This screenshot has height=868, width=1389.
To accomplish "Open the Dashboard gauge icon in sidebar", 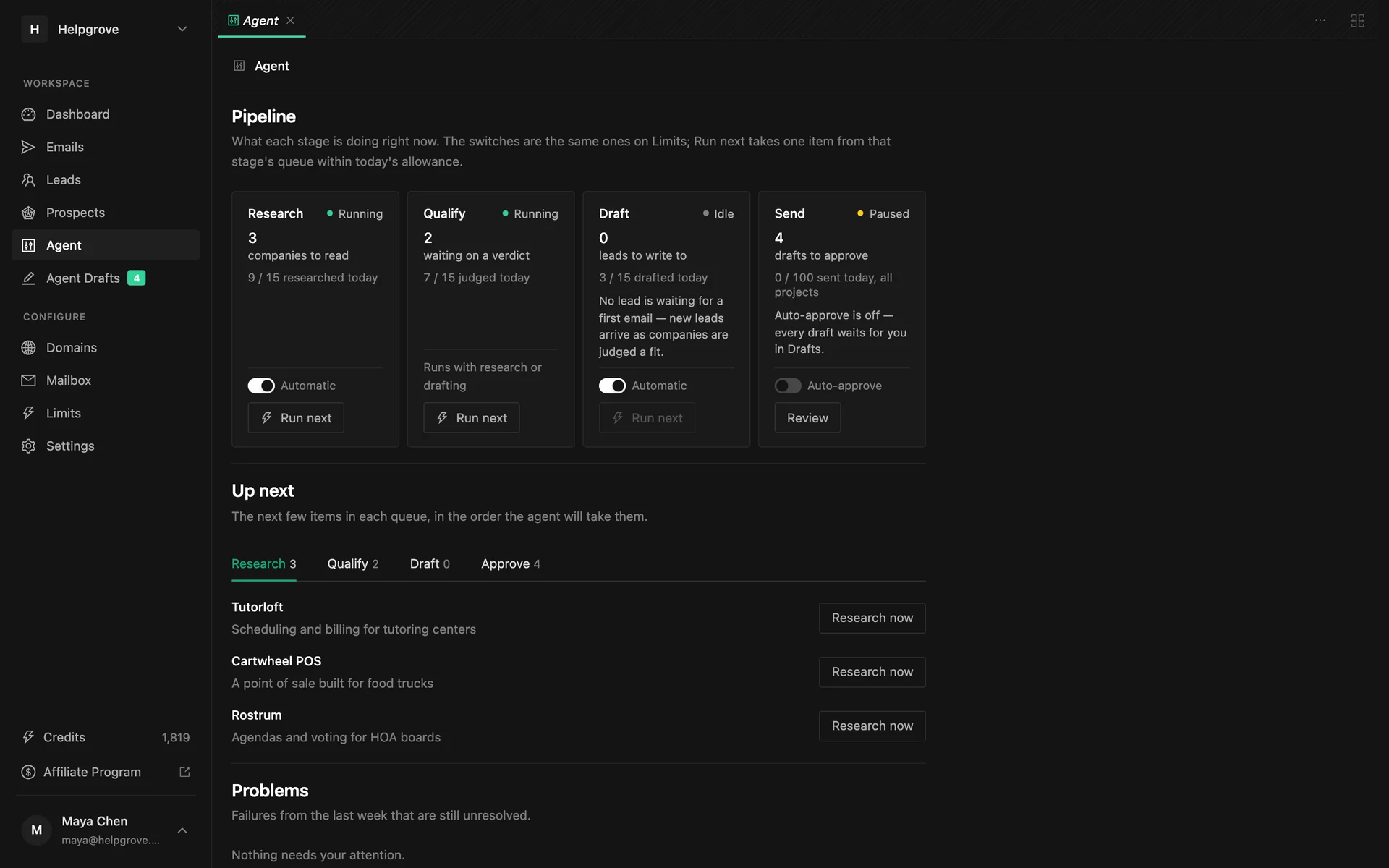I will coord(28,114).
